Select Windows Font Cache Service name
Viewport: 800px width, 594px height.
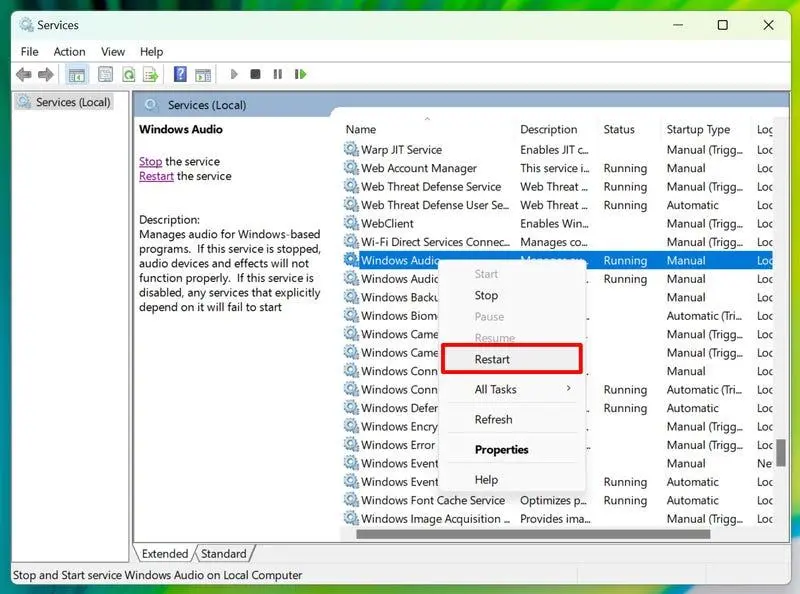[x=433, y=500]
